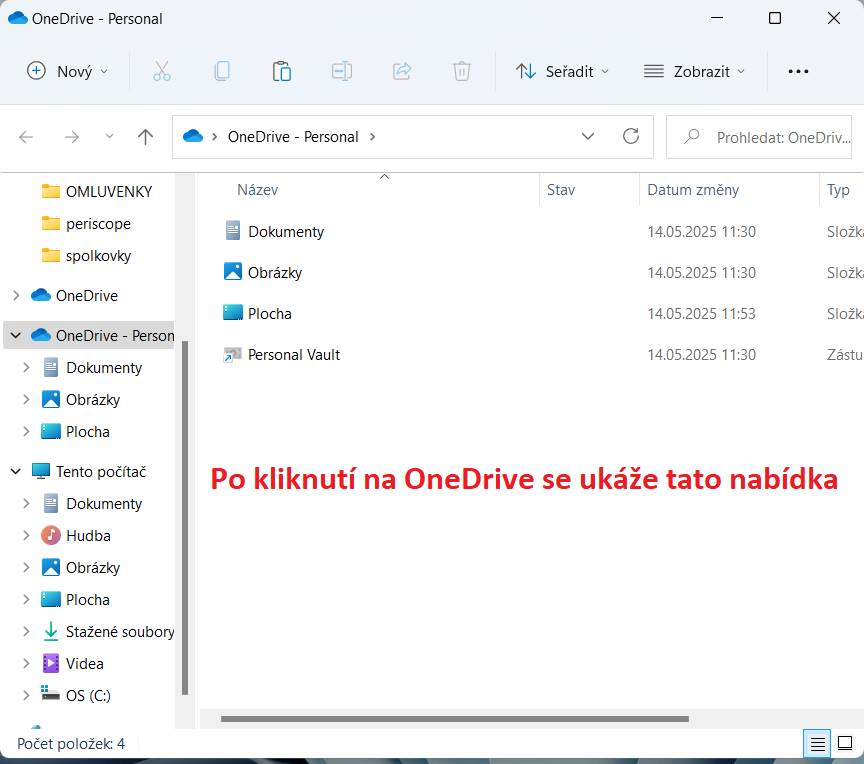Collapse the Tento počítač tree node
864x764 pixels.
16,472
